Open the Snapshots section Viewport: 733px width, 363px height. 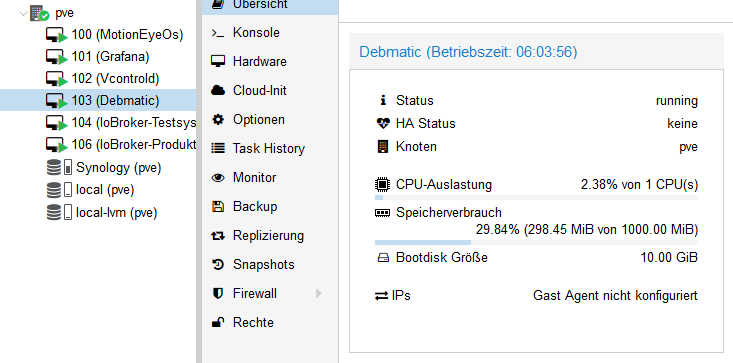click(x=270, y=264)
